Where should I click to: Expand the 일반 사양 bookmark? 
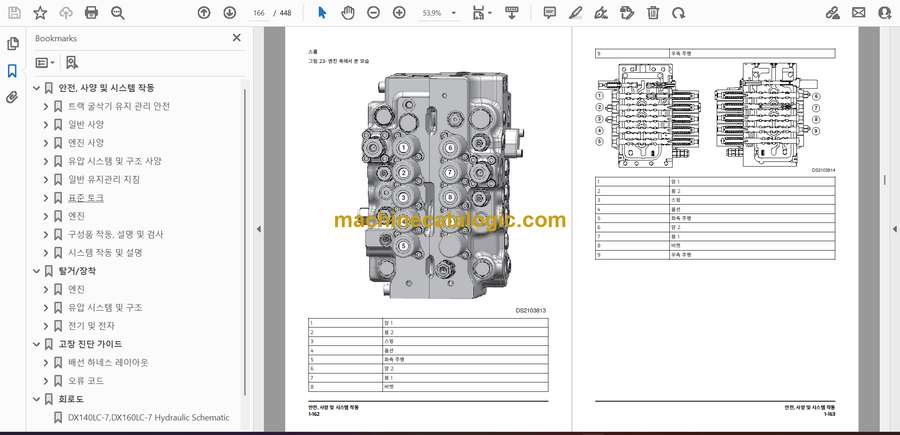point(46,125)
